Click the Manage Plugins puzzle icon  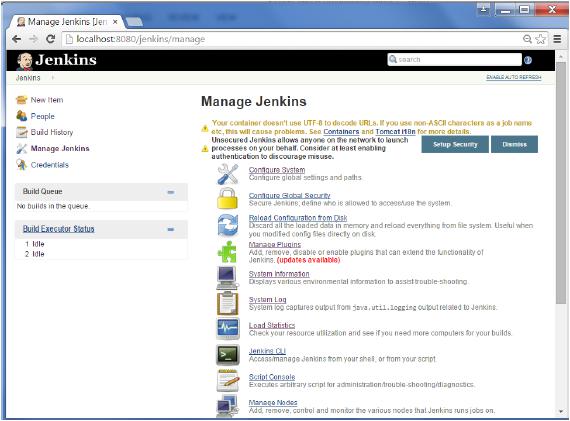point(228,252)
